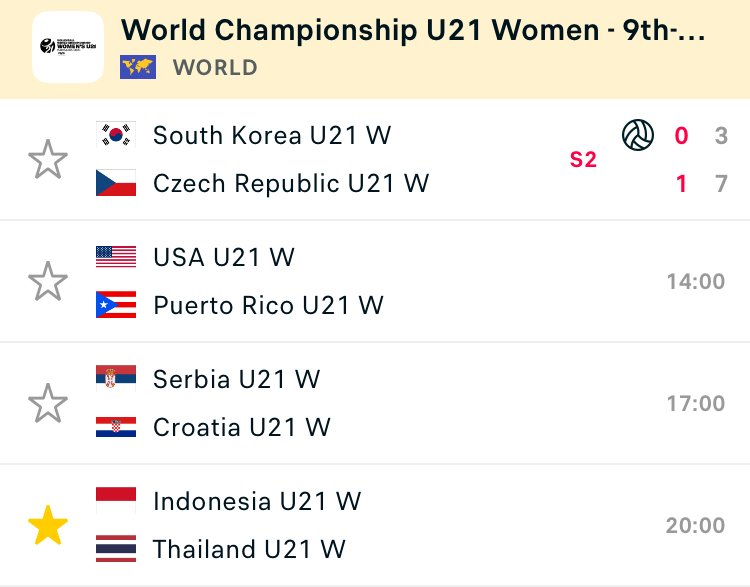Unfavorite the Indonesia vs Thailand match
This screenshot has width=750, height=587.
pyautogui.click(x=48, y=525)
